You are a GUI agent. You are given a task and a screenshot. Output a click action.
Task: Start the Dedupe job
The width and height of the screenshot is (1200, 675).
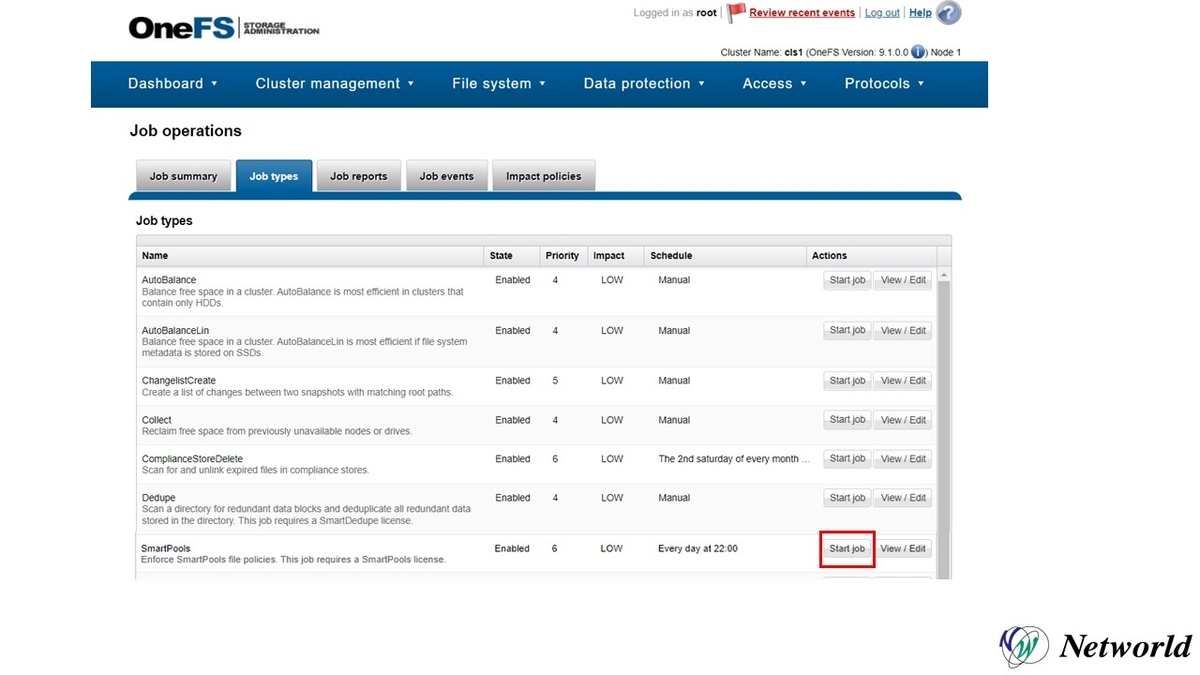[847, 498]
